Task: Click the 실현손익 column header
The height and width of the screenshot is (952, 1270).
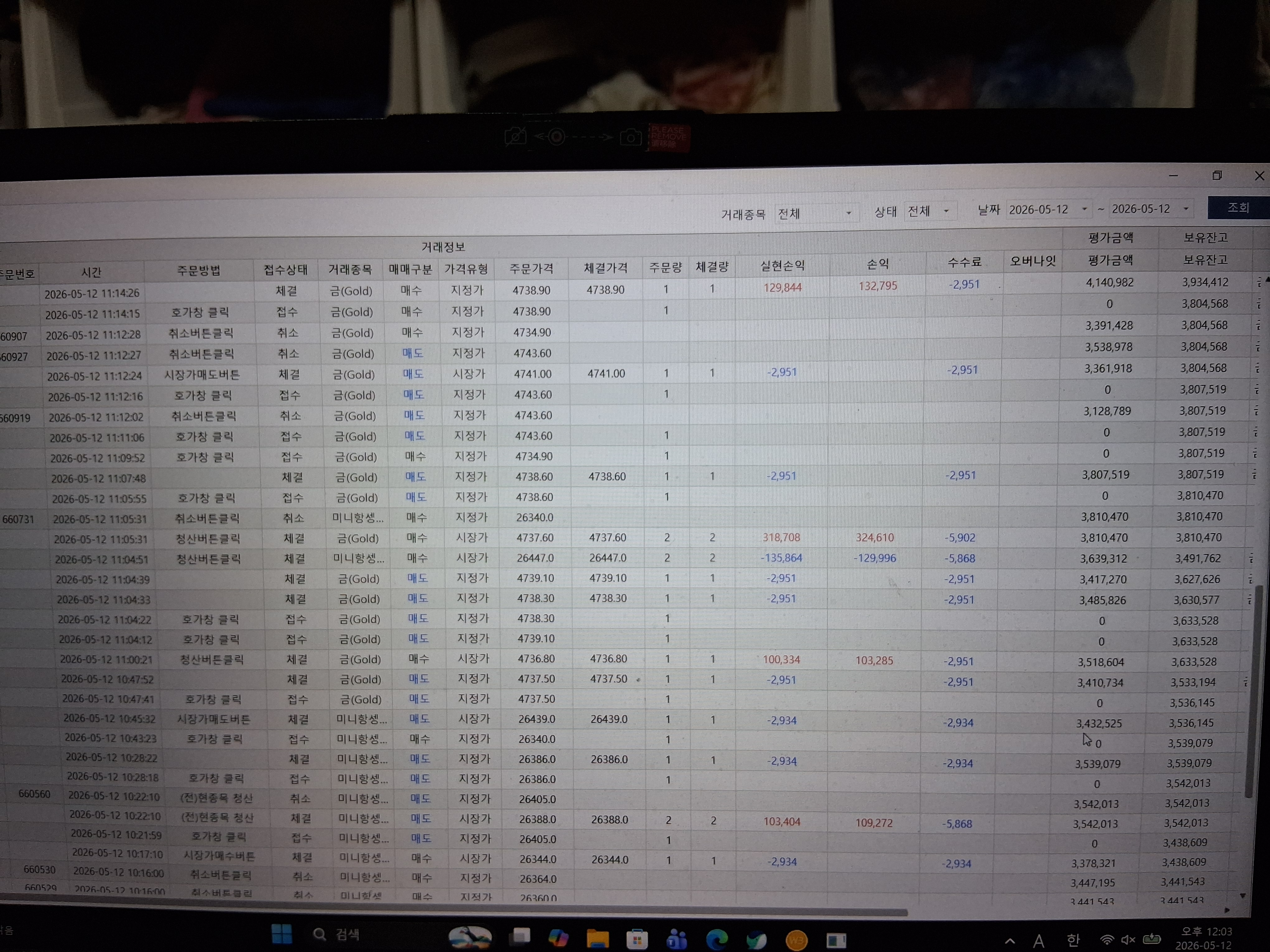Action: 783,265
